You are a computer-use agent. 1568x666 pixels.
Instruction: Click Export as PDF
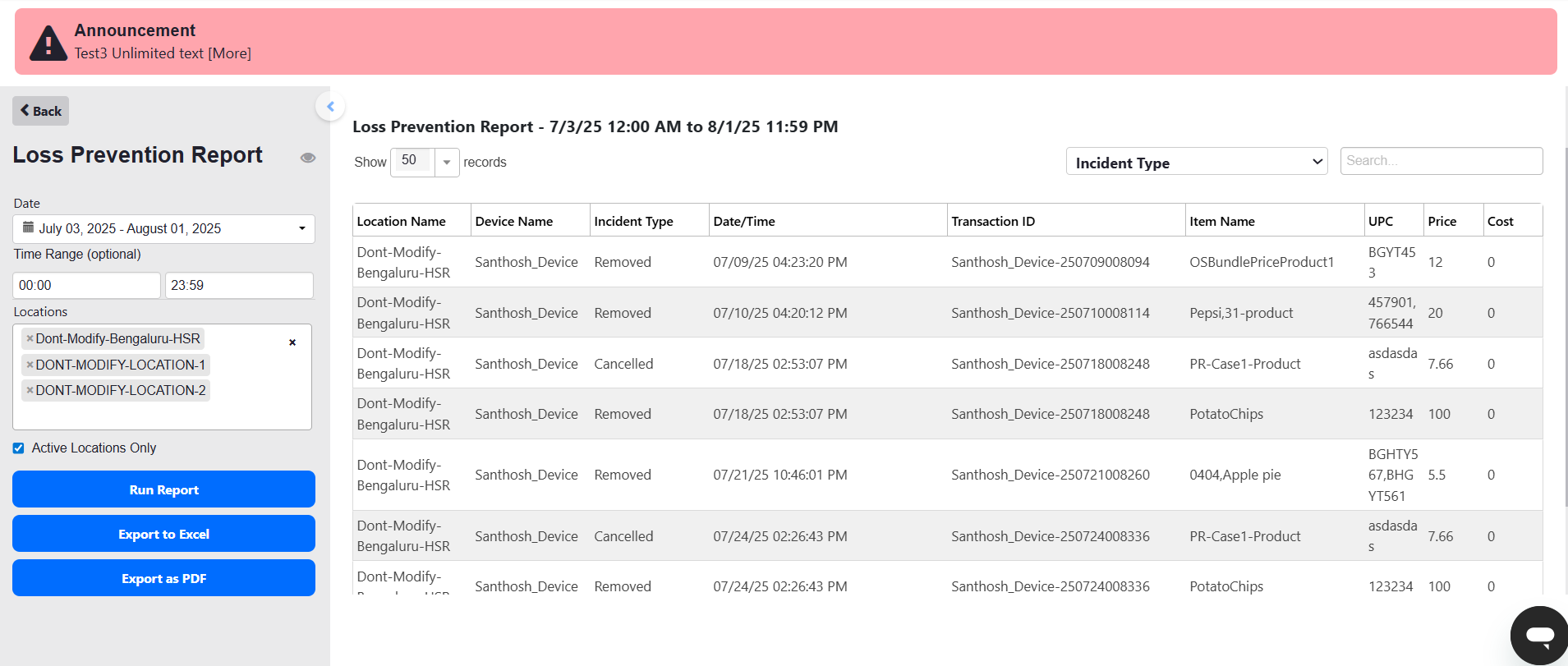click(163, 578)
